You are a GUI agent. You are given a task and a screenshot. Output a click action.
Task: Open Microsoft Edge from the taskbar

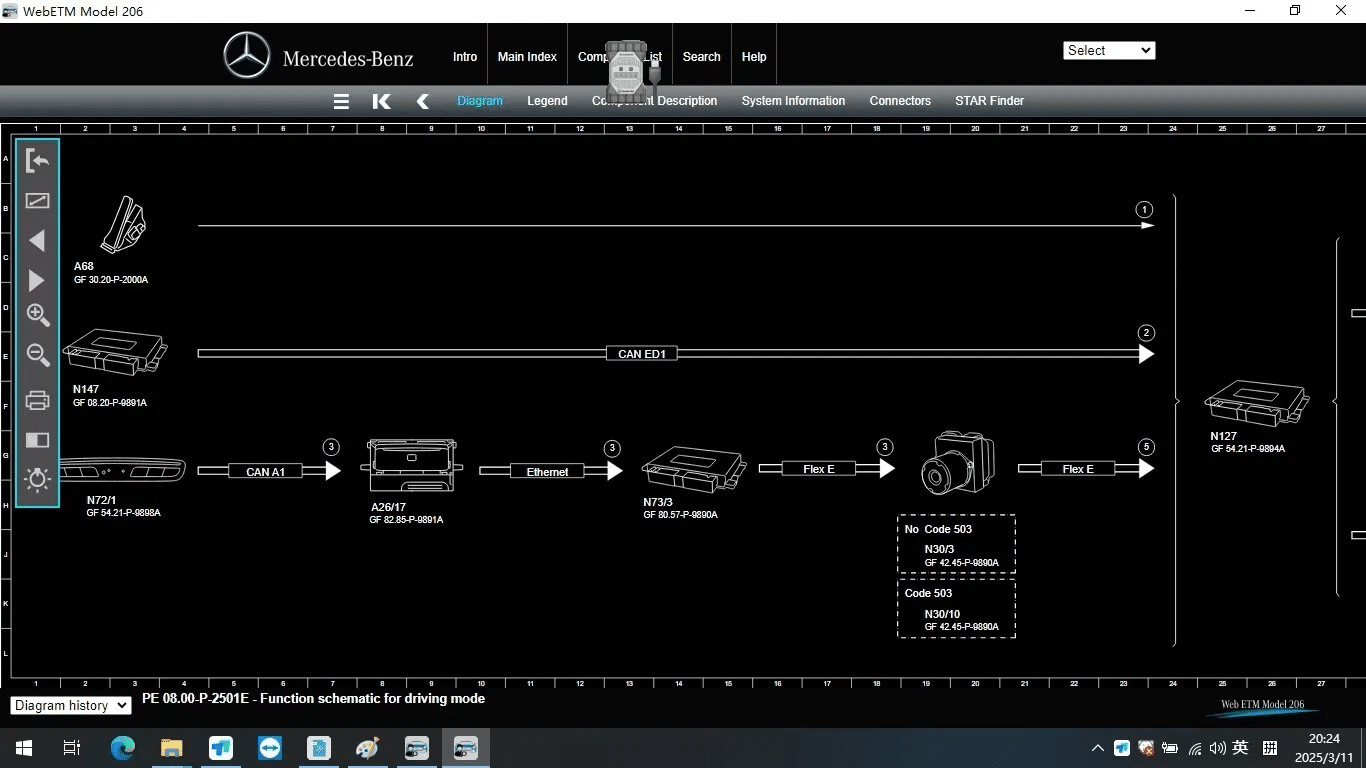(x=123, y=747)
